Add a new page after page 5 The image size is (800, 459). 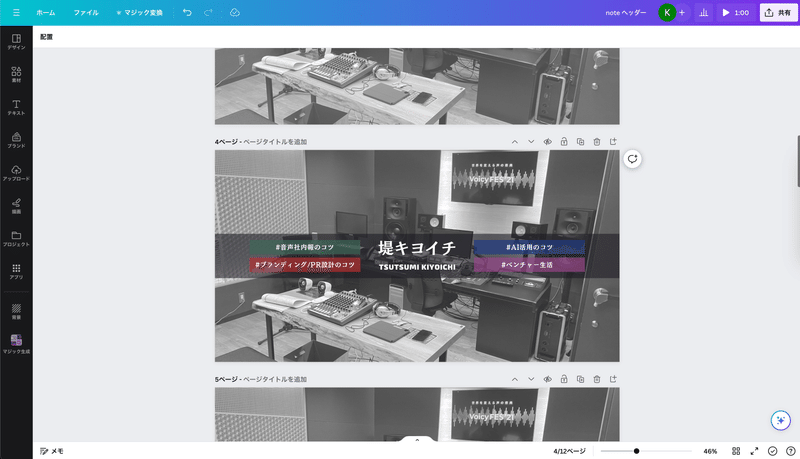tap(613, 379)
